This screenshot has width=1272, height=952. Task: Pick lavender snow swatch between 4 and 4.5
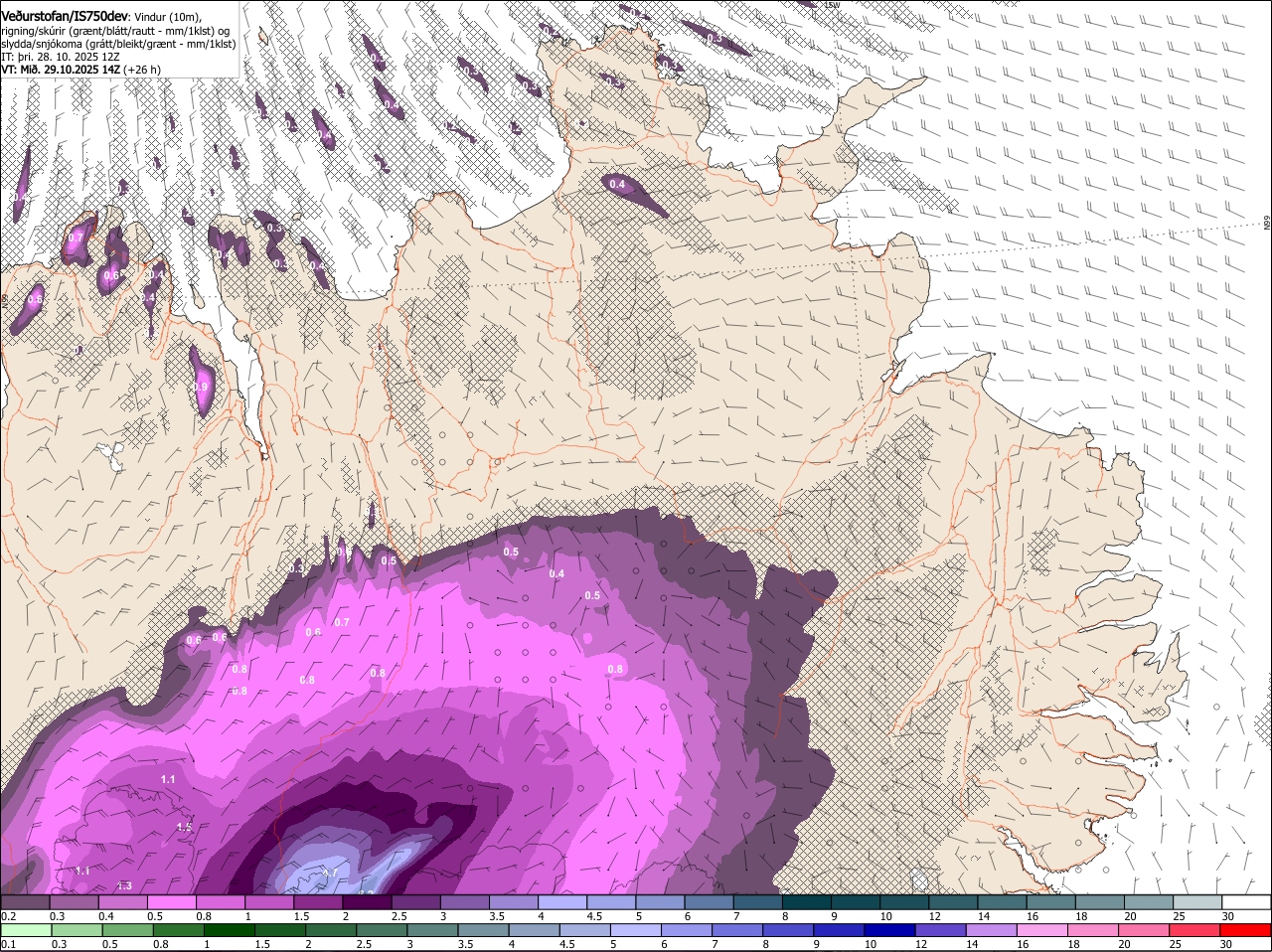[562, 901]
